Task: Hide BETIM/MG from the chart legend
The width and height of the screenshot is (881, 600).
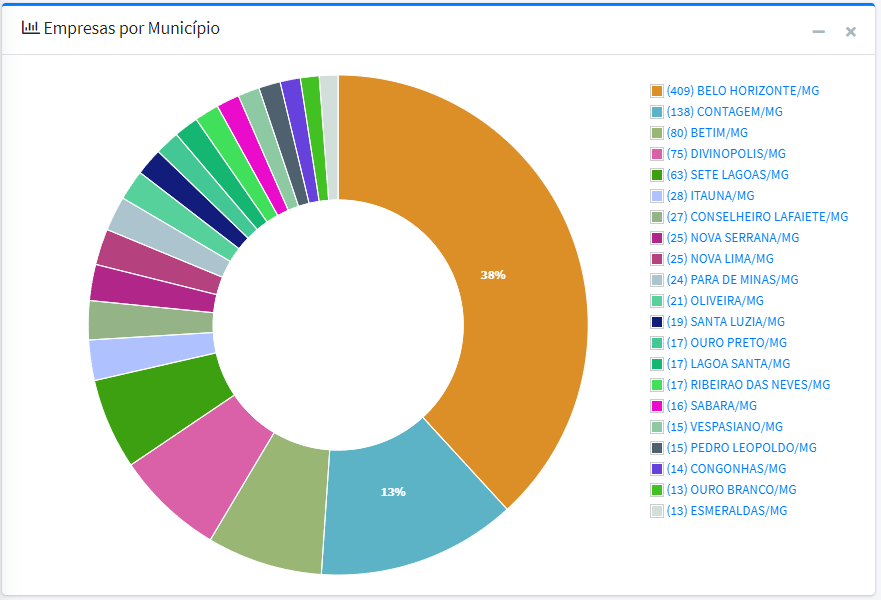Action: tap(707, 133)
